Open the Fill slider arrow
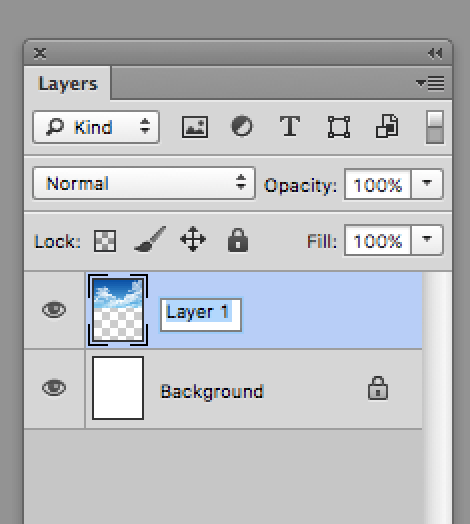This screenshot has width=470, height=524. pyautogui.click(x=427, y=241)
